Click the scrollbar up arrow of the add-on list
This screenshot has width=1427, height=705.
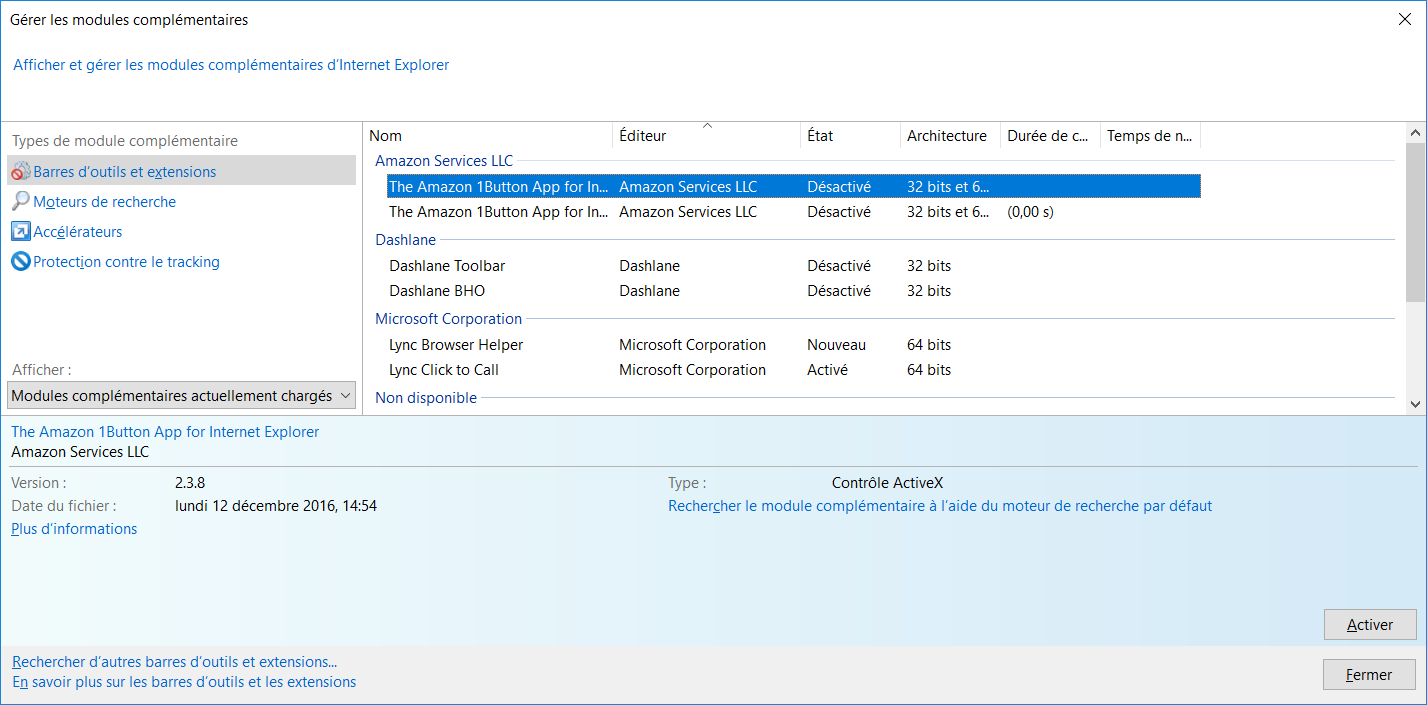[x=1415, y=132]
